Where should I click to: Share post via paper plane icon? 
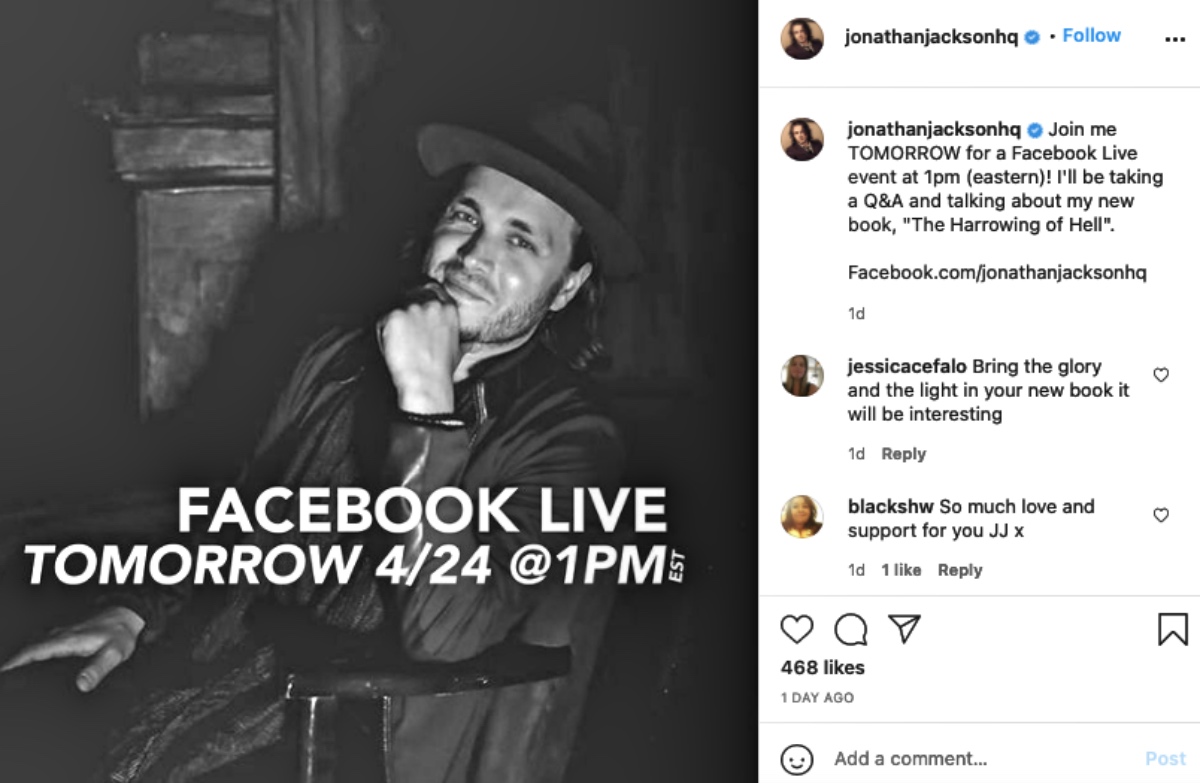(904, 628)
